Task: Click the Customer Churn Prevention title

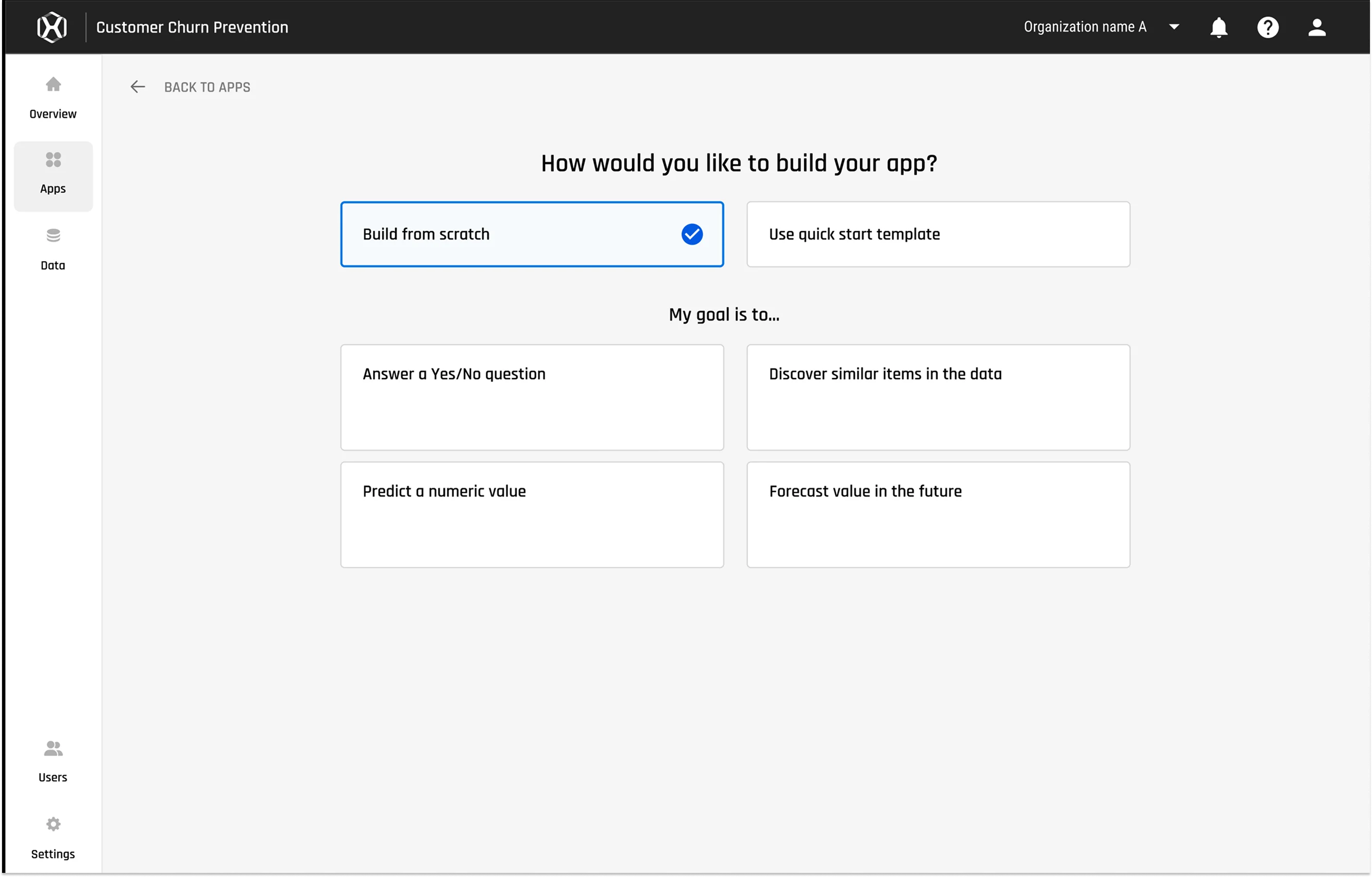Action: coord(192,27)
